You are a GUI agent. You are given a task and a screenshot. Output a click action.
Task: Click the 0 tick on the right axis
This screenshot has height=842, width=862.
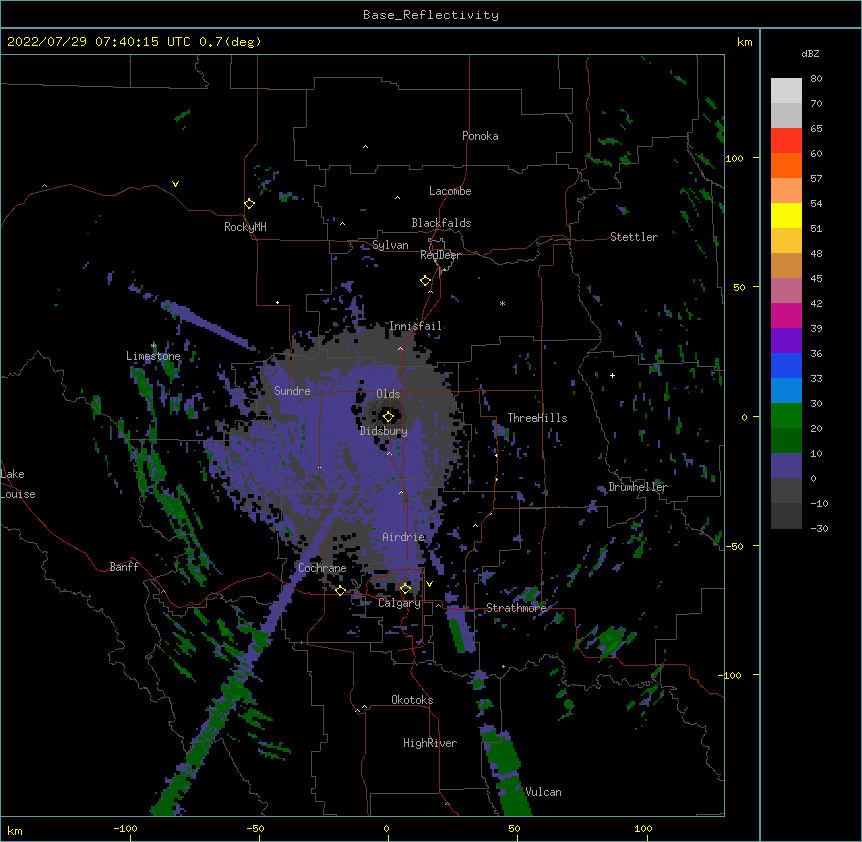click(x=744, y=417)
